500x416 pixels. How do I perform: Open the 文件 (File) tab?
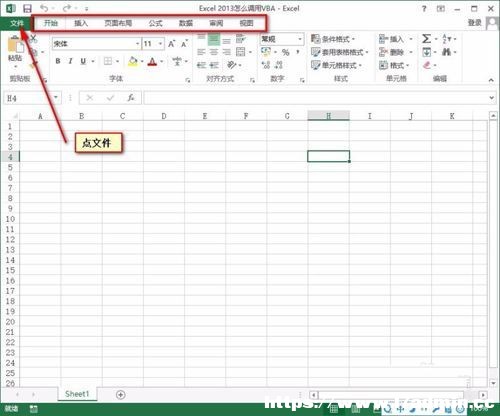pyautogui.click(x=17, y=23)
